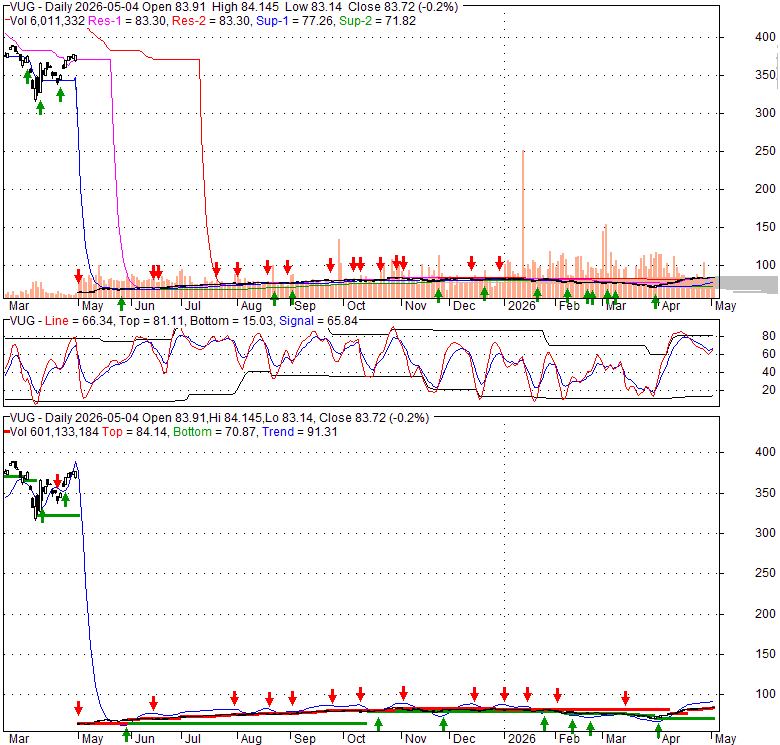
Task: Click the 'Vol 601,133,184' readout in the lower chart
Action: point(54,432)
